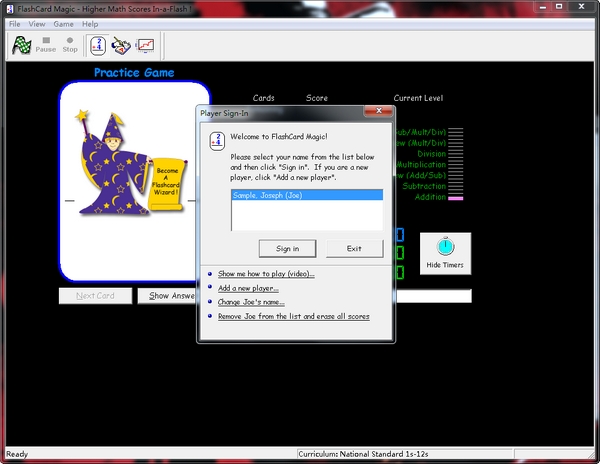
Task: Maximize the FlashCard Magic window
Action: [559, 7]
